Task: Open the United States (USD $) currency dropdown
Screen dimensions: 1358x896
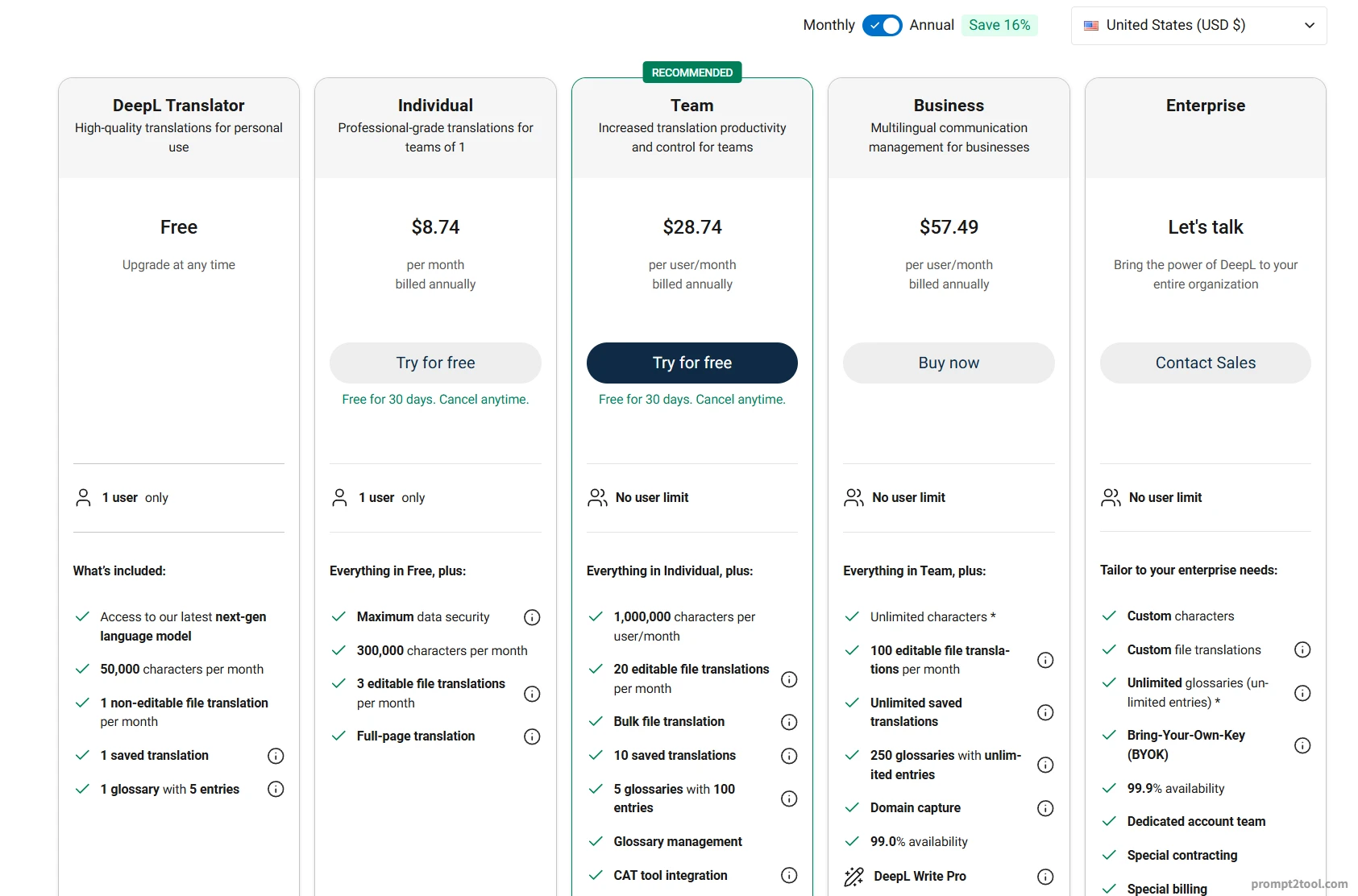Action: [1198, 26]
